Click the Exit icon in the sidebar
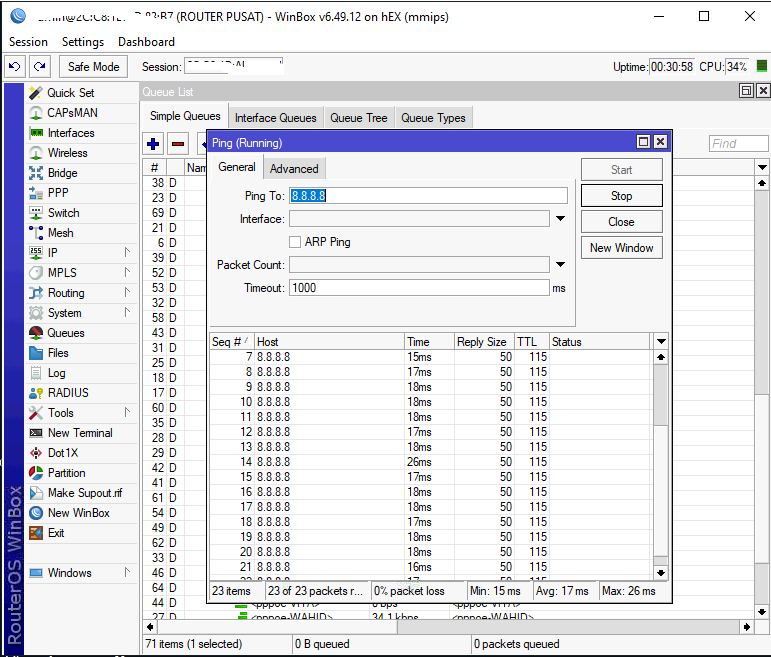This screenshot has height=657, width=771. (x=35, y=533)
